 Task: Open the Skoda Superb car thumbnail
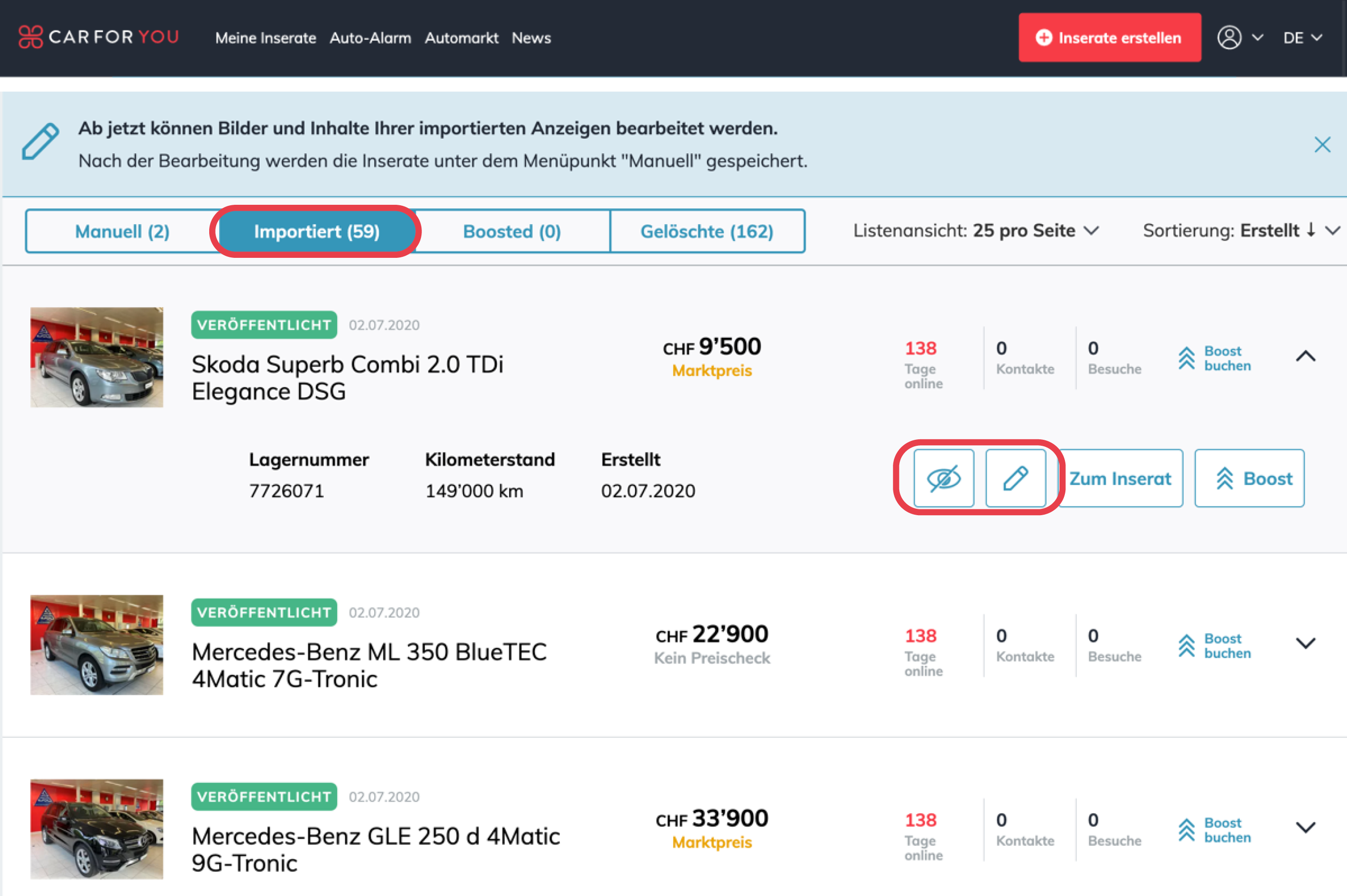(97, 357)
